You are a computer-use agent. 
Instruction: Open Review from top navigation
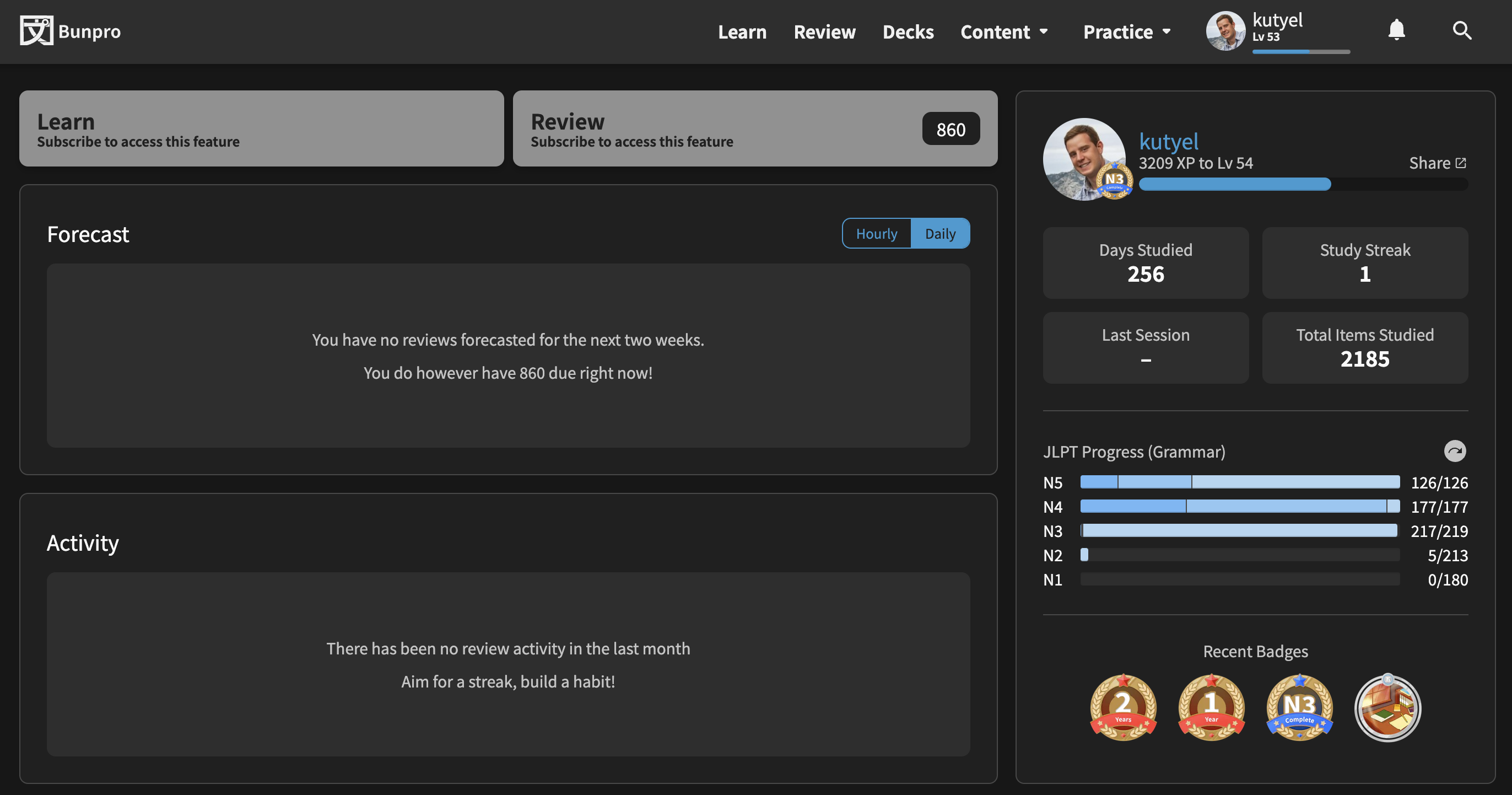tap(824, 32)
